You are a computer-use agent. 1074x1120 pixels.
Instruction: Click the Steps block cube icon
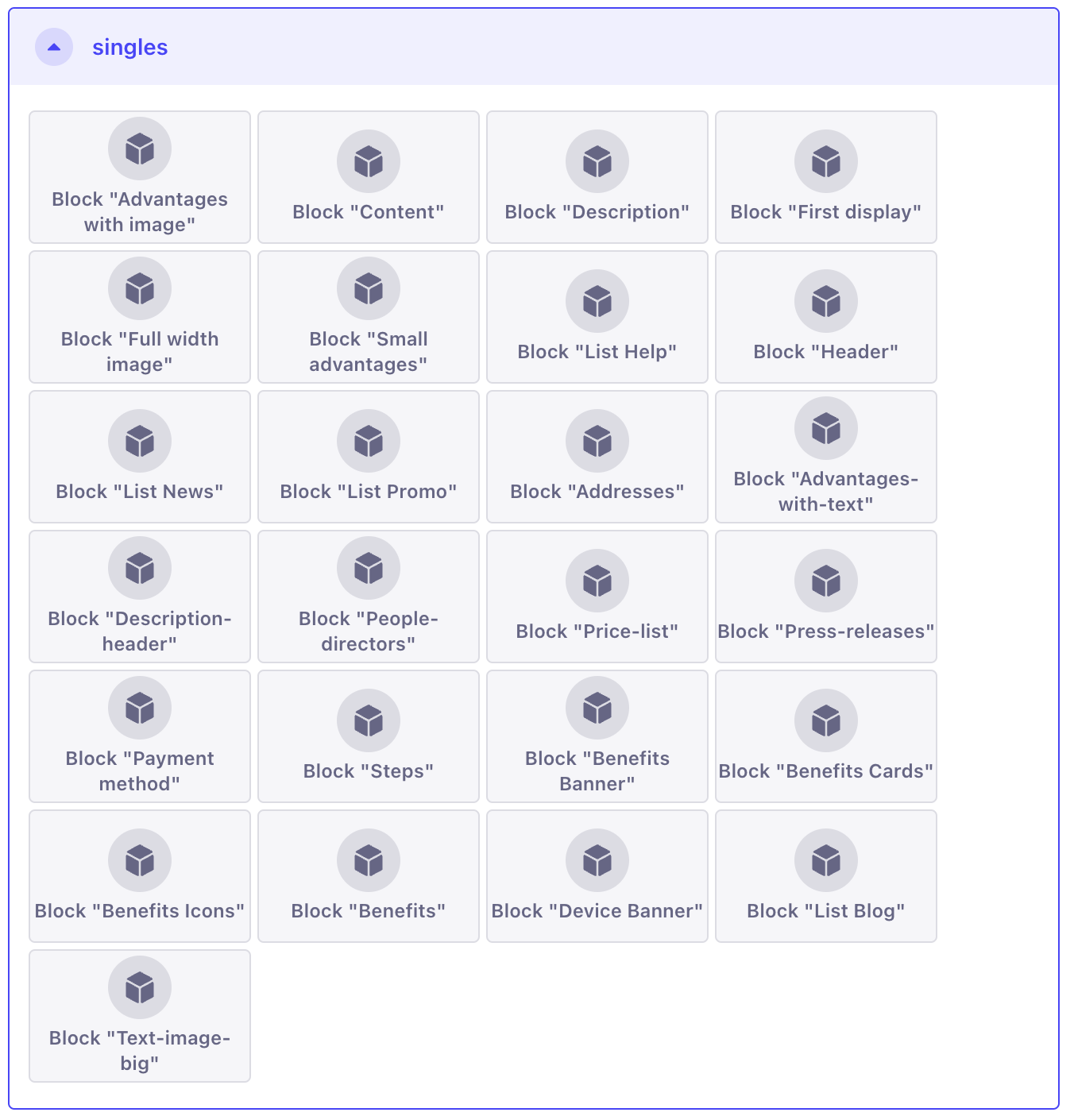click(369, 721)
